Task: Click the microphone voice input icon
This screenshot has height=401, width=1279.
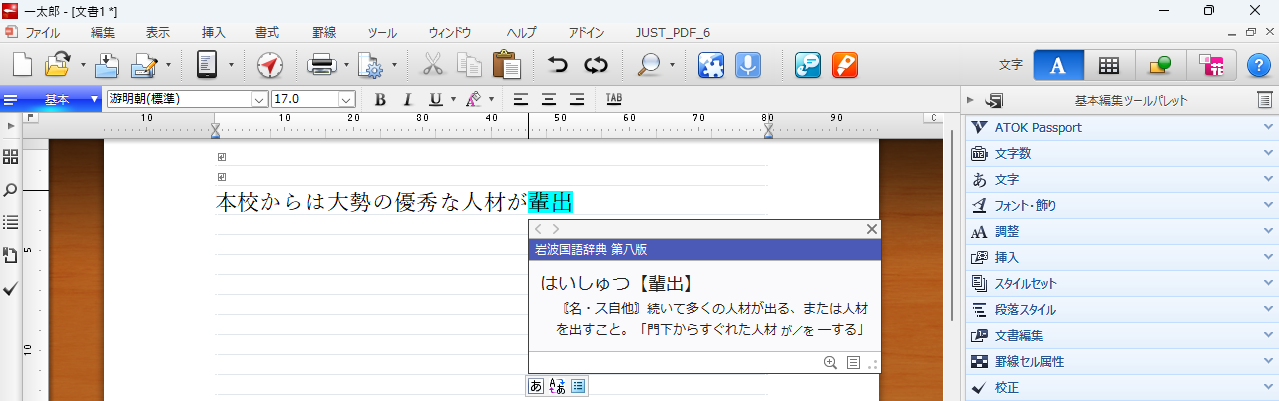Action: click(x=747, y=66)
